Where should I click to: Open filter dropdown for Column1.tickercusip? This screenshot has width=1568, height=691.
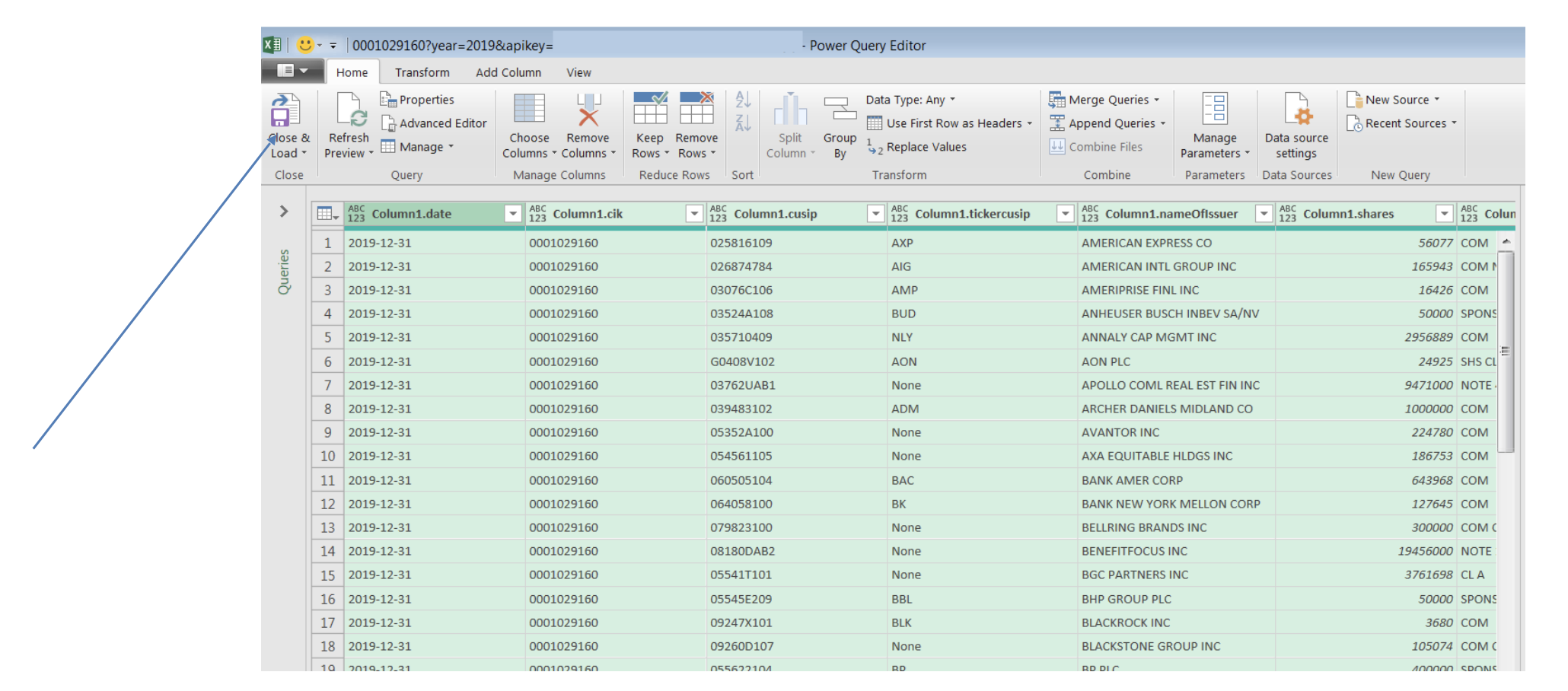tap(1066, 214)
